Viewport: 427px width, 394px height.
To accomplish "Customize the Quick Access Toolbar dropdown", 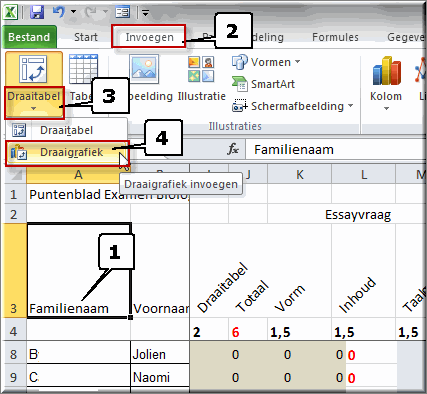I will (145, 13).
